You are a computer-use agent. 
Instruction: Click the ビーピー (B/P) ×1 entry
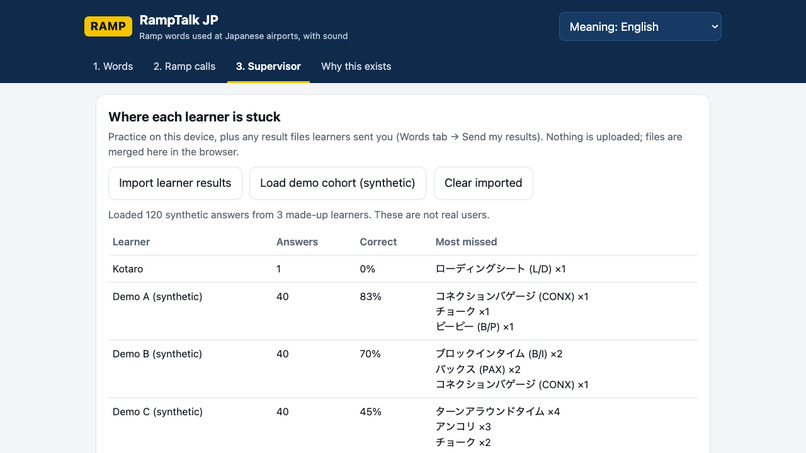coord(474,327)
